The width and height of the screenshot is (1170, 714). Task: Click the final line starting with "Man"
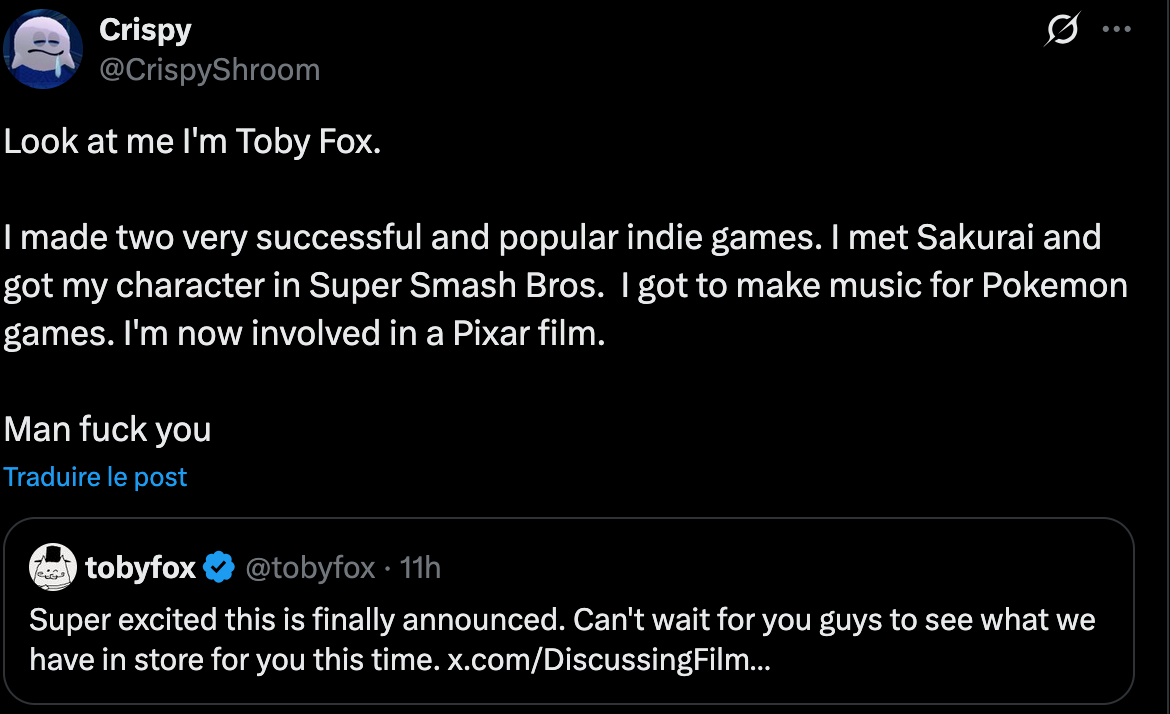pos(108,430)
